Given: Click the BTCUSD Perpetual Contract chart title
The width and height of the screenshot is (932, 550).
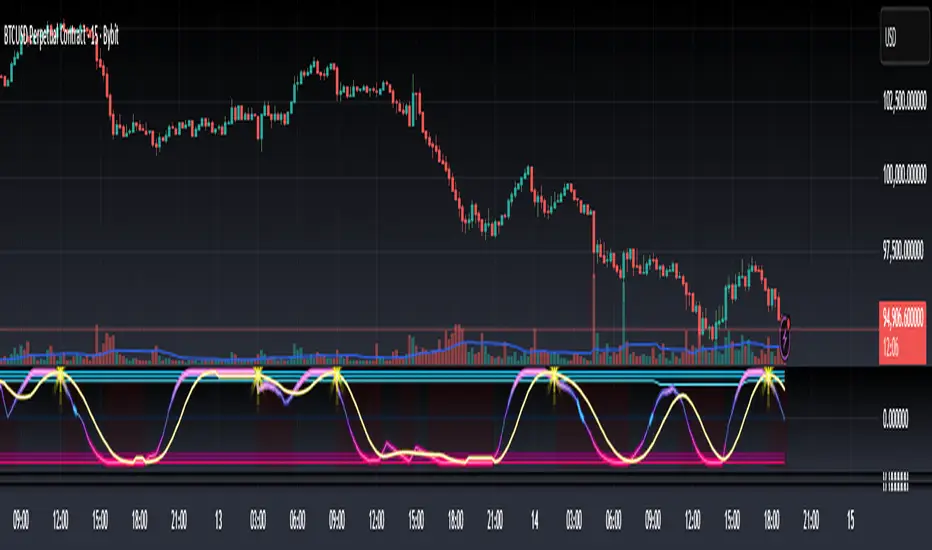Looking at the screenshot, I should point(61,36).
